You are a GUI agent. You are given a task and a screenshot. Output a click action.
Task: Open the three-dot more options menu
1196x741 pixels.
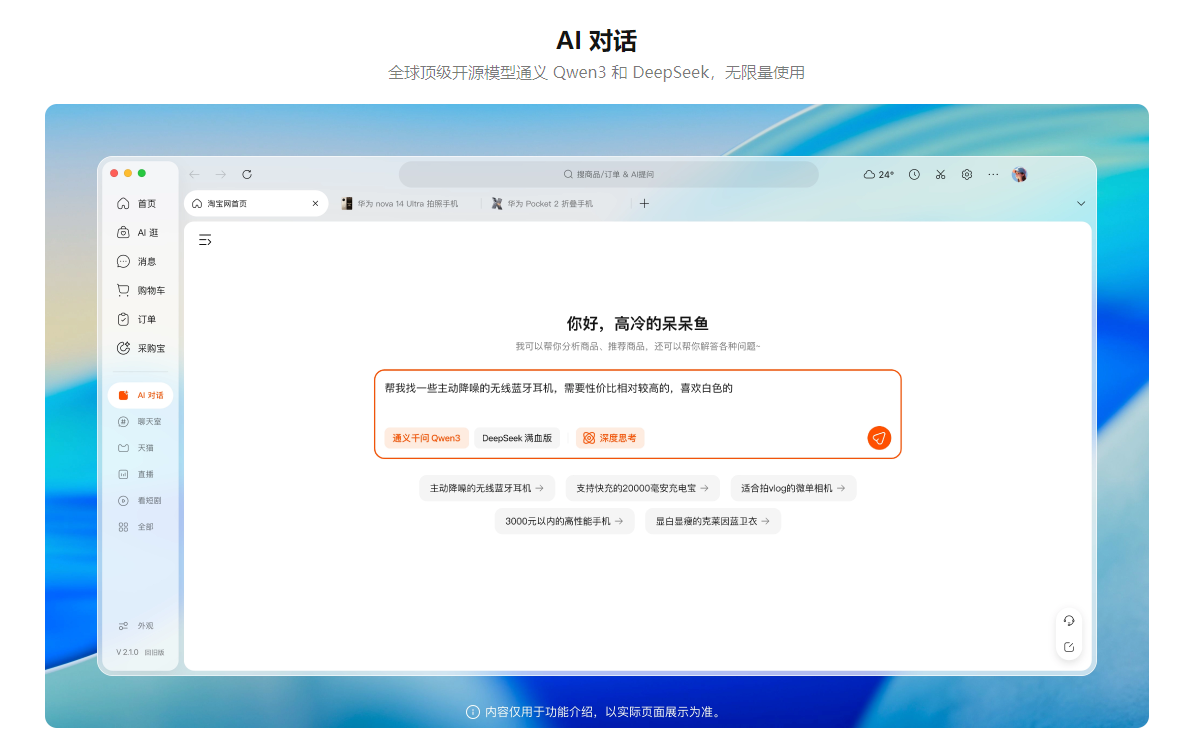(x=993, y=174)
